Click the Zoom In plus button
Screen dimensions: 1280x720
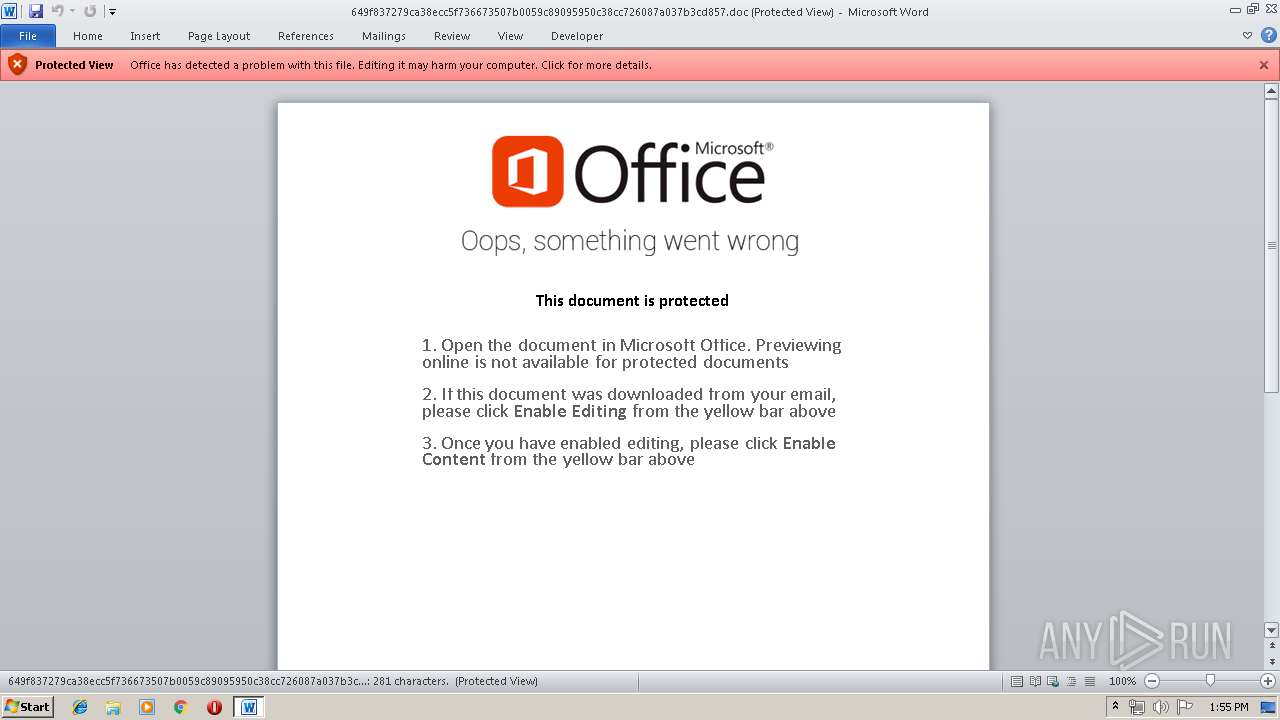point(1268,681)
